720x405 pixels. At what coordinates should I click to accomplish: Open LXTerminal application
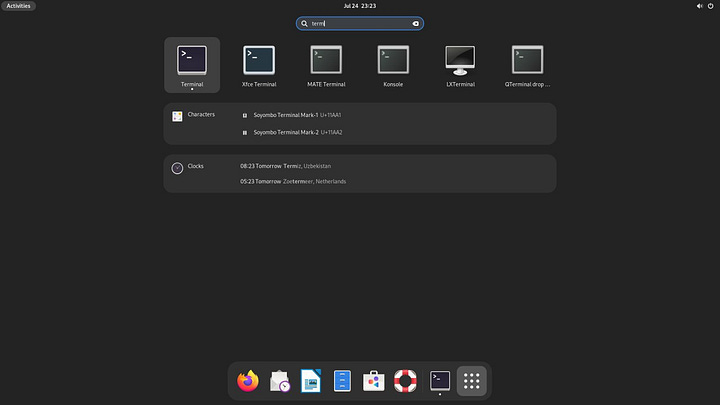tap(460, 65)
